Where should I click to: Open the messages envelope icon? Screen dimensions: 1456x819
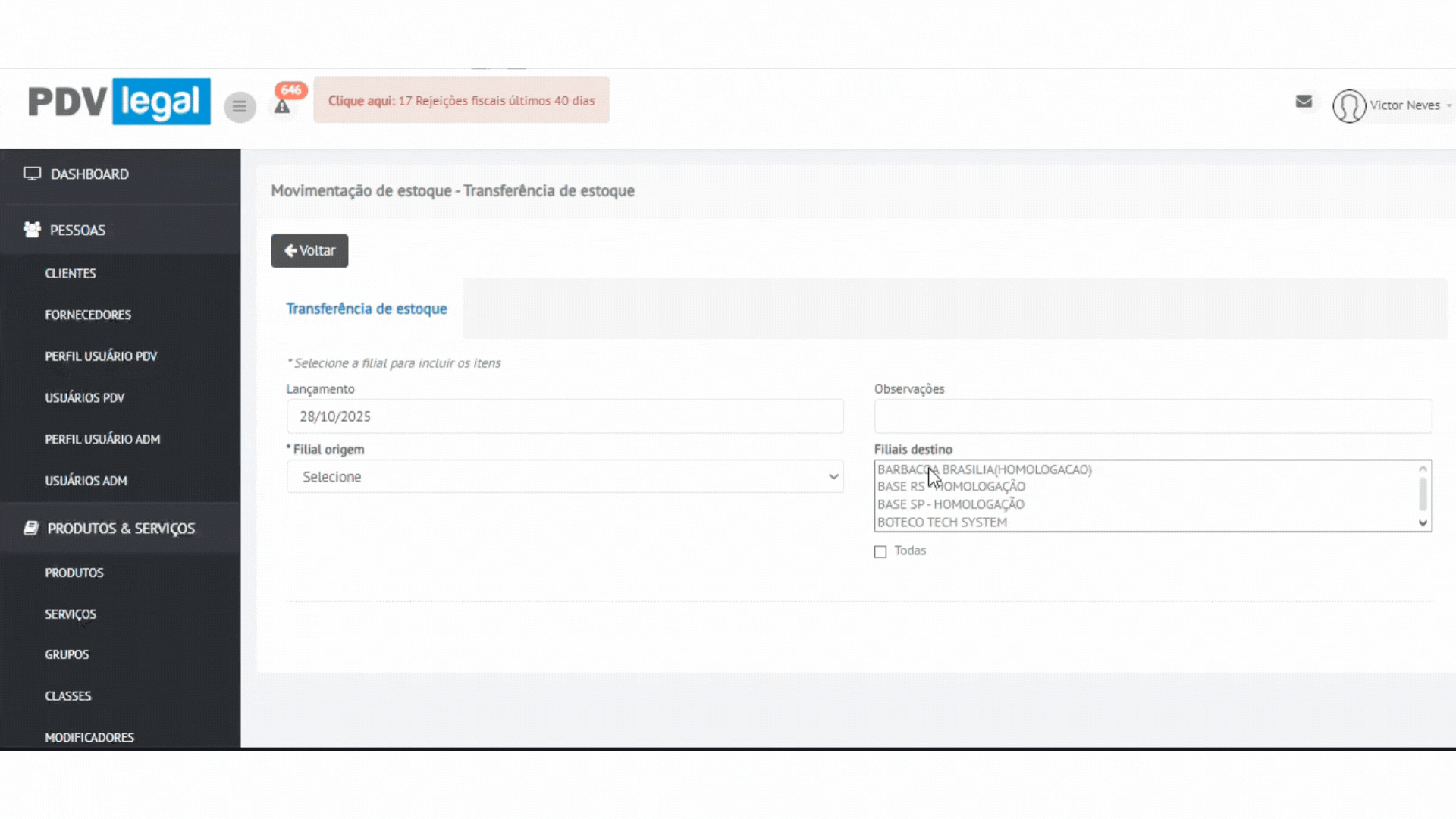tap(1304, 101)
